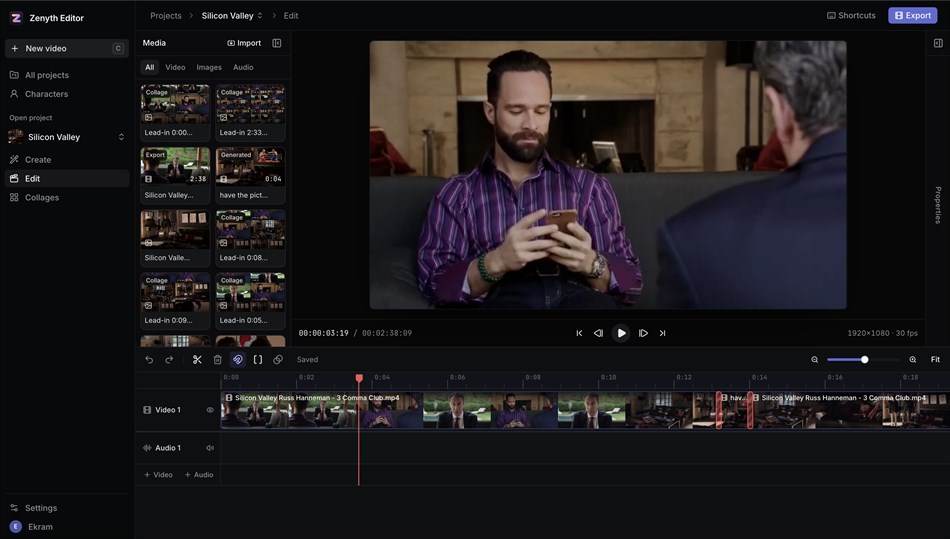The height and width of the screenshot is (539, 950).
Task: Add a new Video track
Action: tap(158, 475)
